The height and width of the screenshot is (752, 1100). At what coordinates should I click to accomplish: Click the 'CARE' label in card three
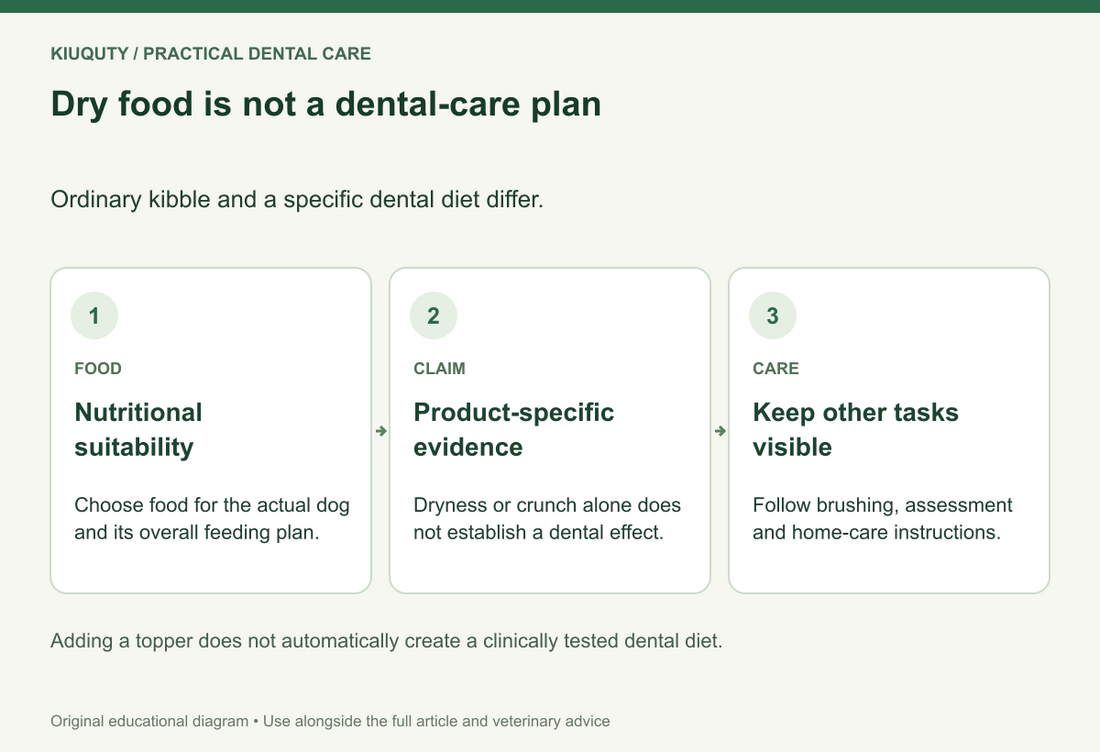[776, 369]
